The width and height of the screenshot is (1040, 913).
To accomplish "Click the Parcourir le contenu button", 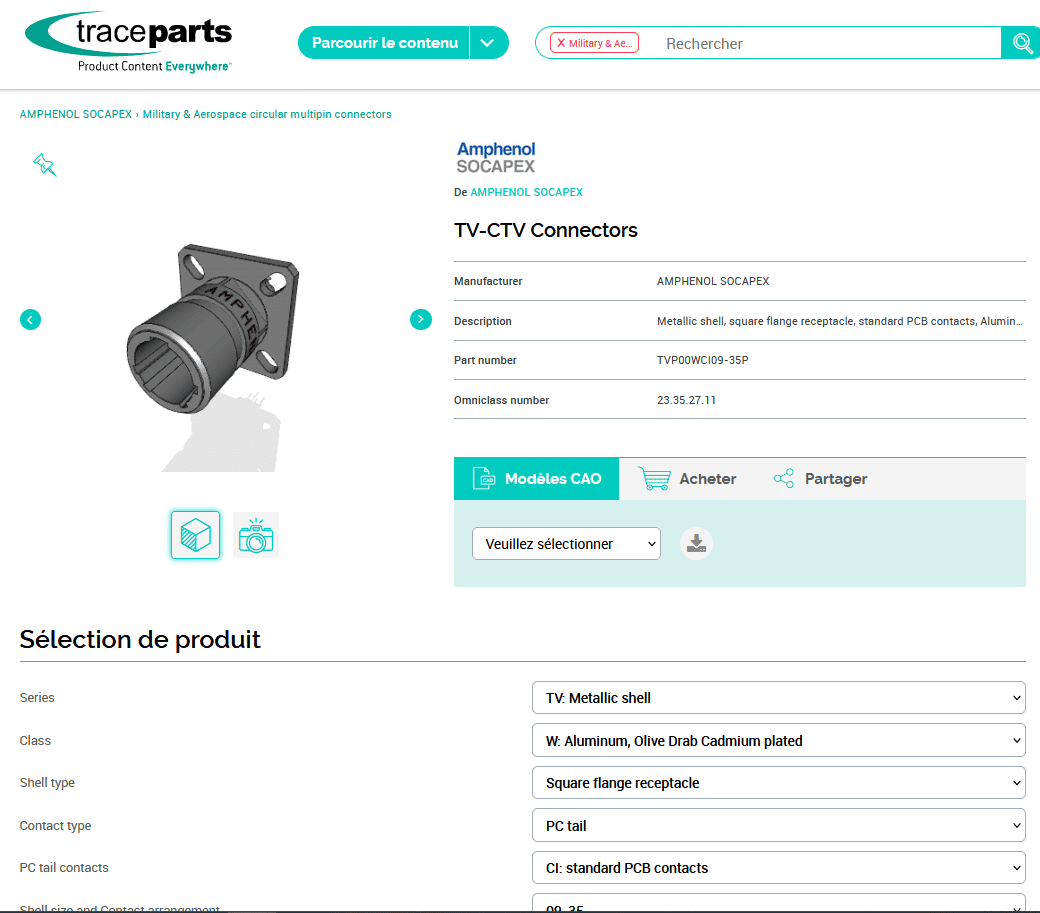I will (384, 43).
